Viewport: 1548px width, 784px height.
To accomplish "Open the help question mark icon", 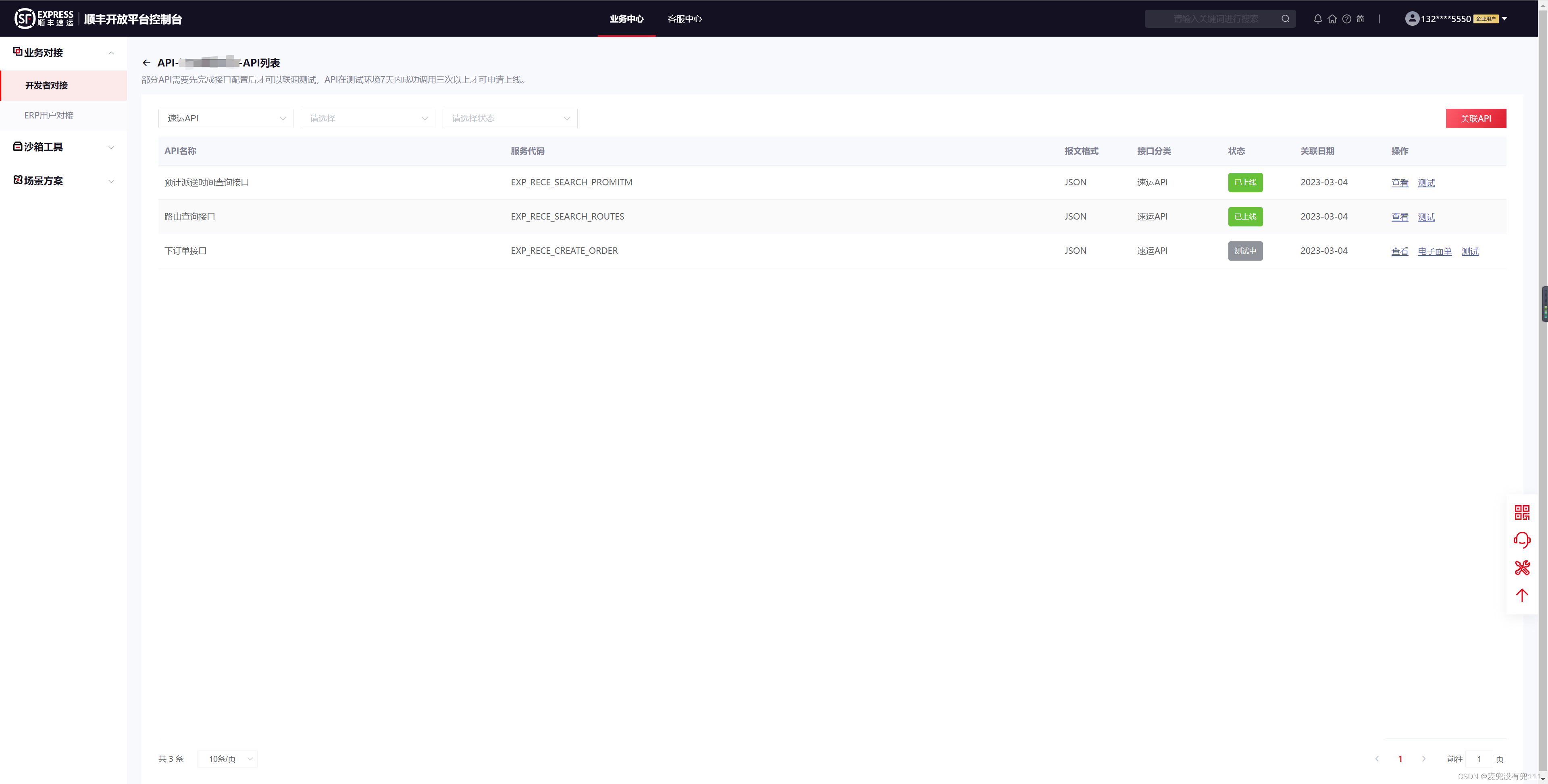I will (x=1346, y=19).
